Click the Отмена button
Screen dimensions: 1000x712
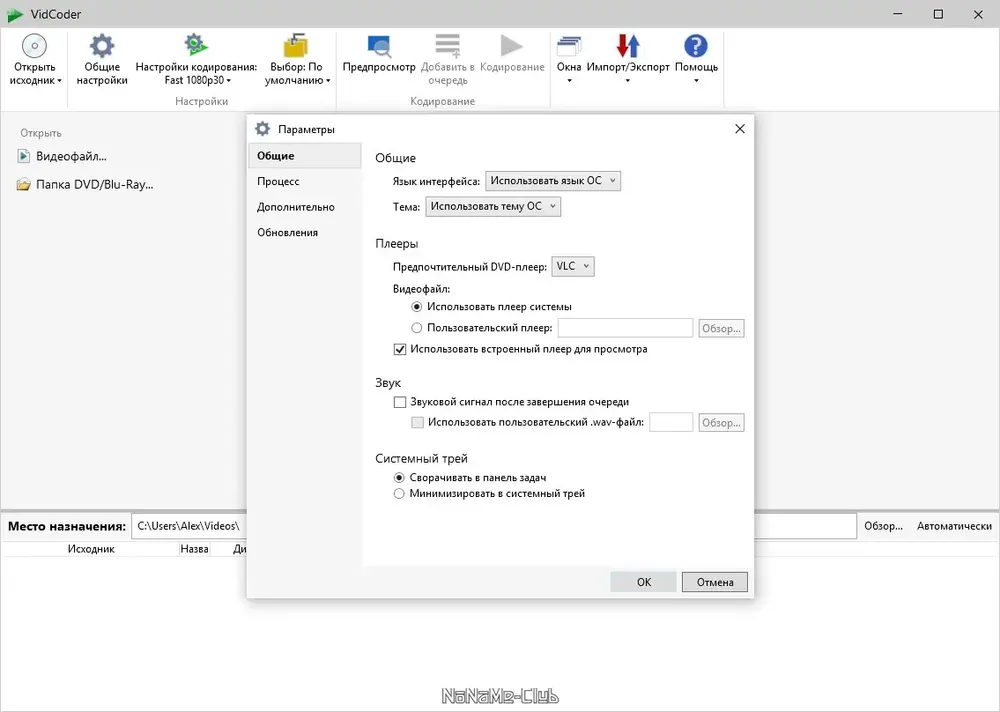714,582
